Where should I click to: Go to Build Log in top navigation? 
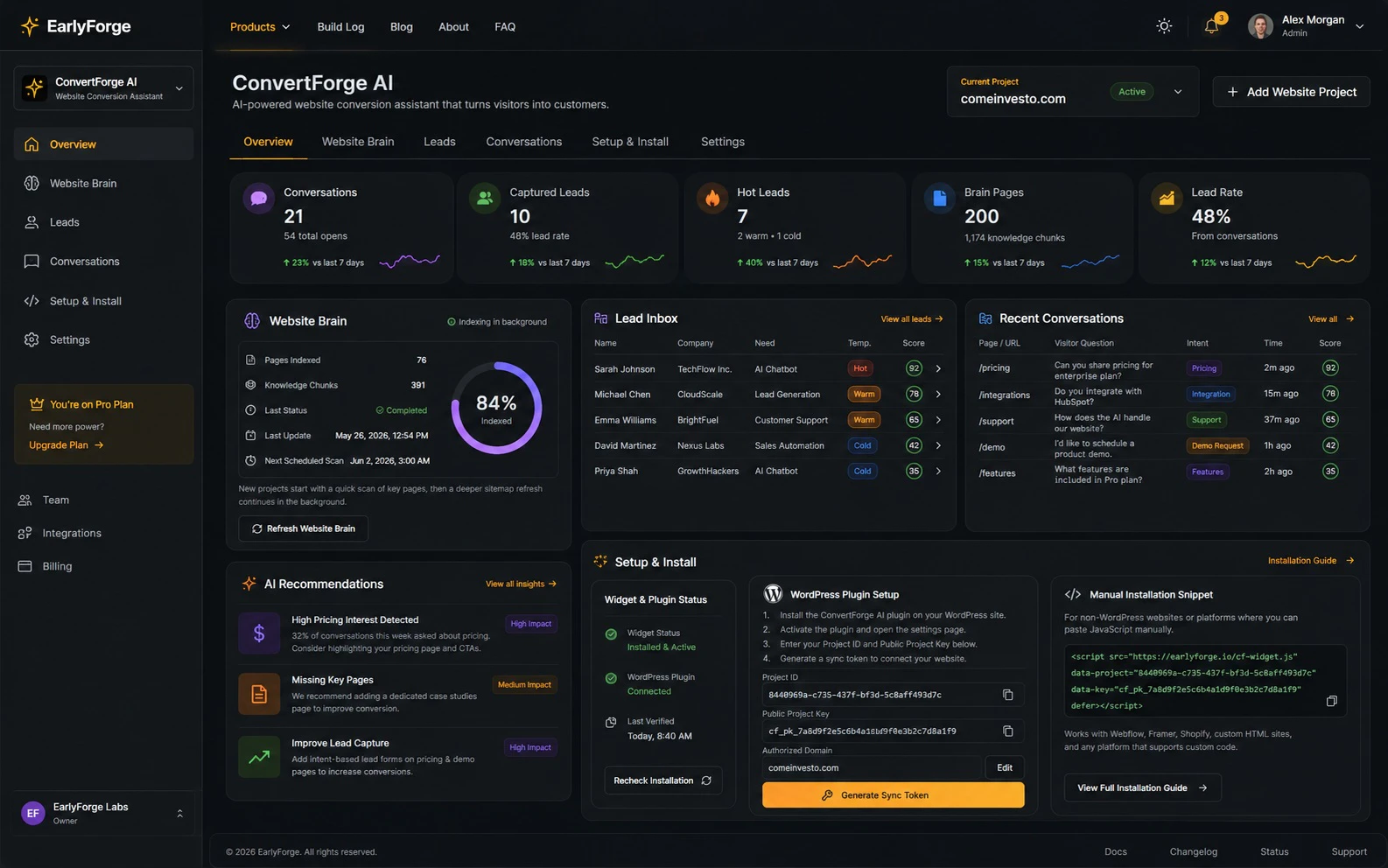(x=340, y=27)
